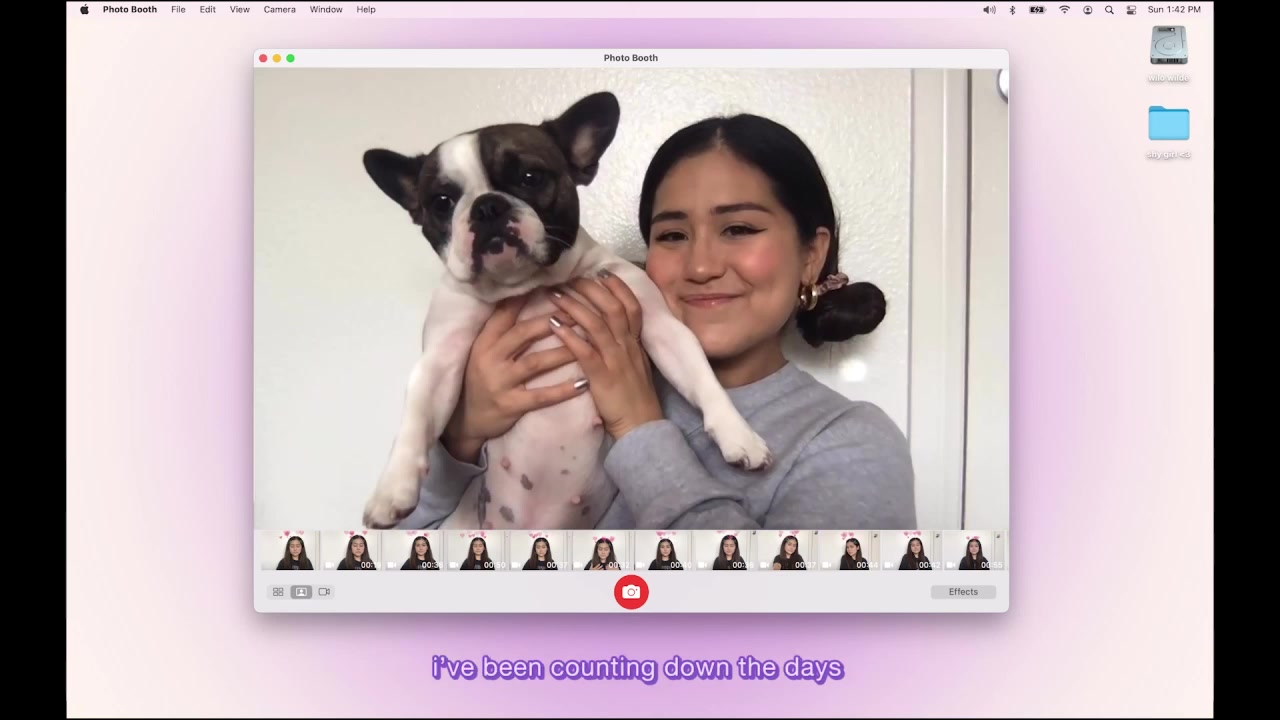Switch to movie clip recording mode

324,592
